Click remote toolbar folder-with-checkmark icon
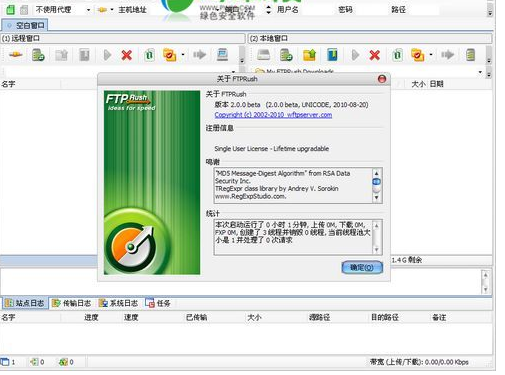Image resolution: width=505 pixels, height=375 pixels. 169,55
